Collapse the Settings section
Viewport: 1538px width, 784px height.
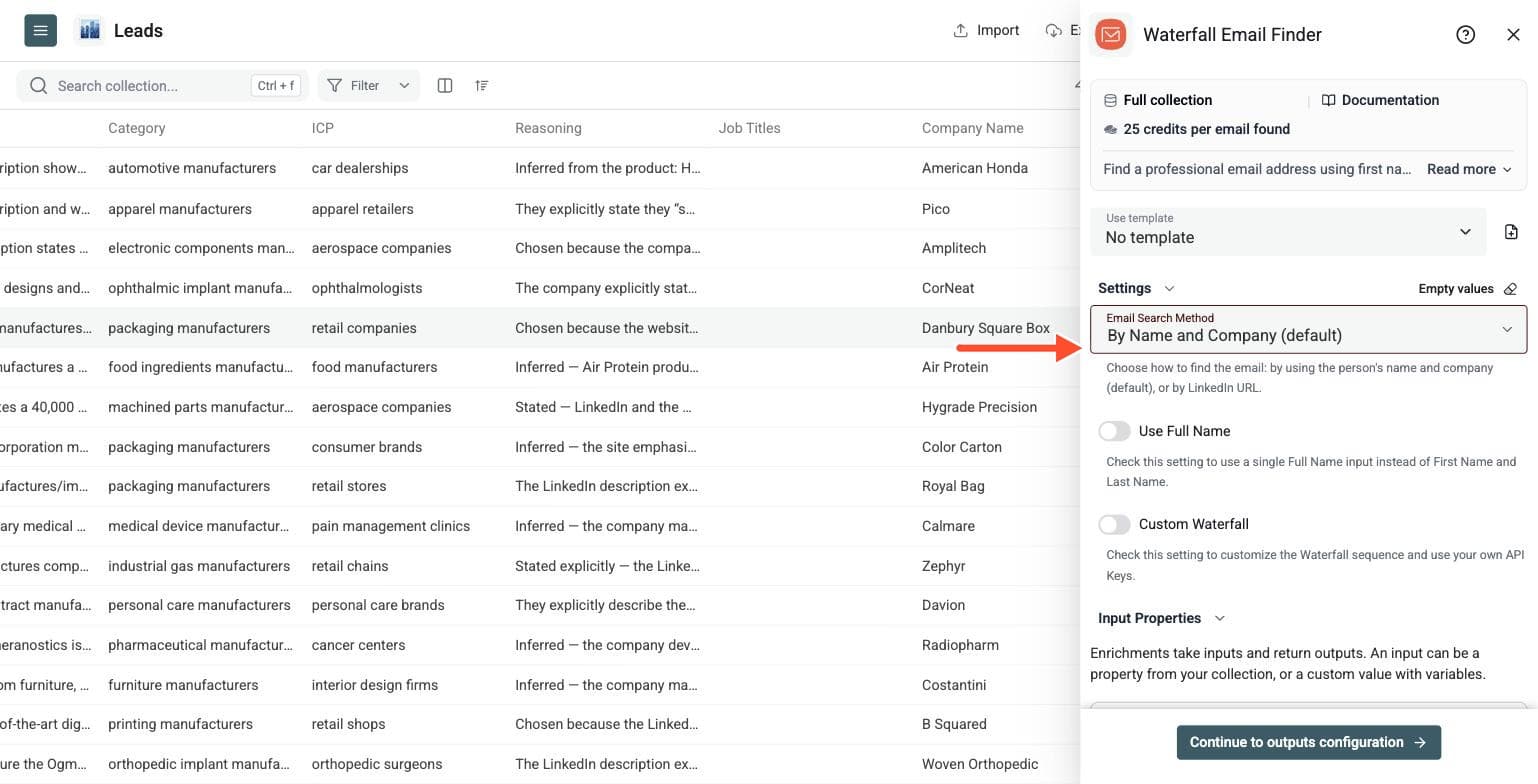pos(1136,288)
